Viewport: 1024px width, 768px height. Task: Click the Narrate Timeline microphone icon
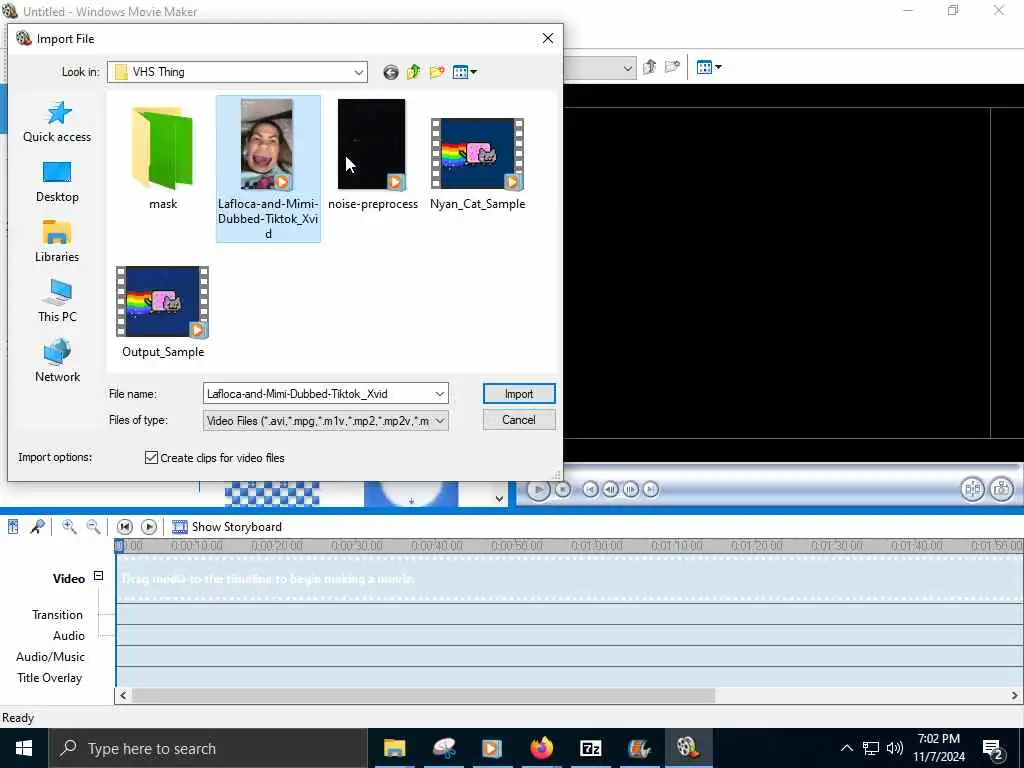tap(38, 527)
